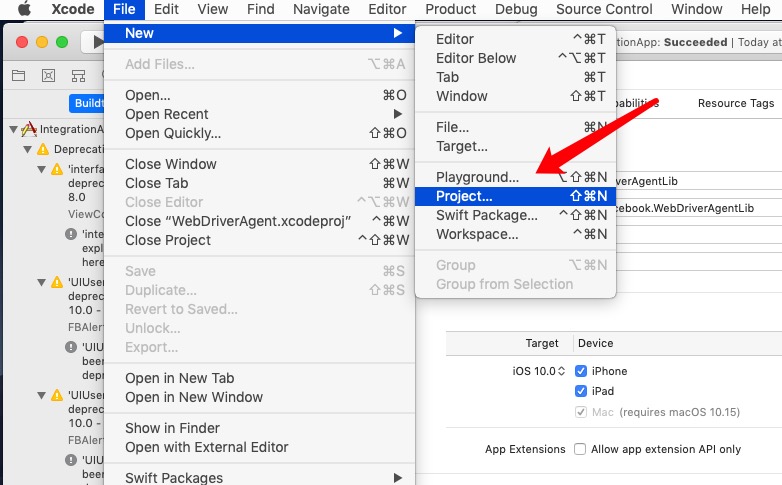782x485 pixels.
Task: Open the Project navigator folder icon
Action: (18, 75)
